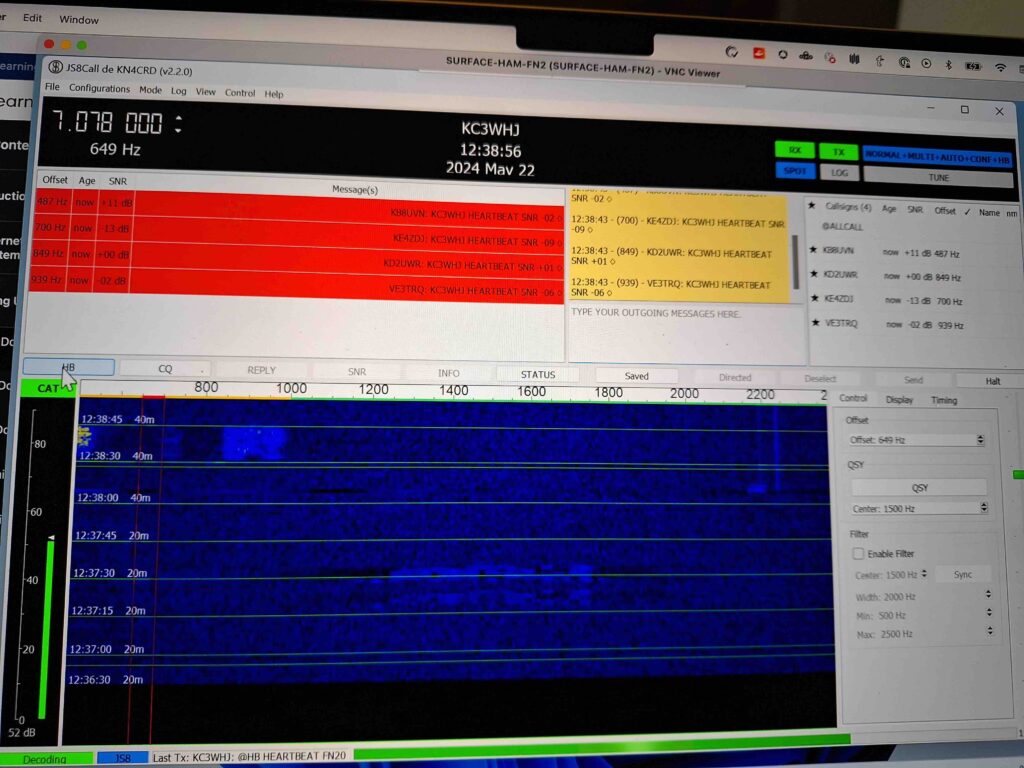1024x768 pixels.
Task: Click the star icon next to VE3TRQ callsign
Action: click(x=815, y=323)
